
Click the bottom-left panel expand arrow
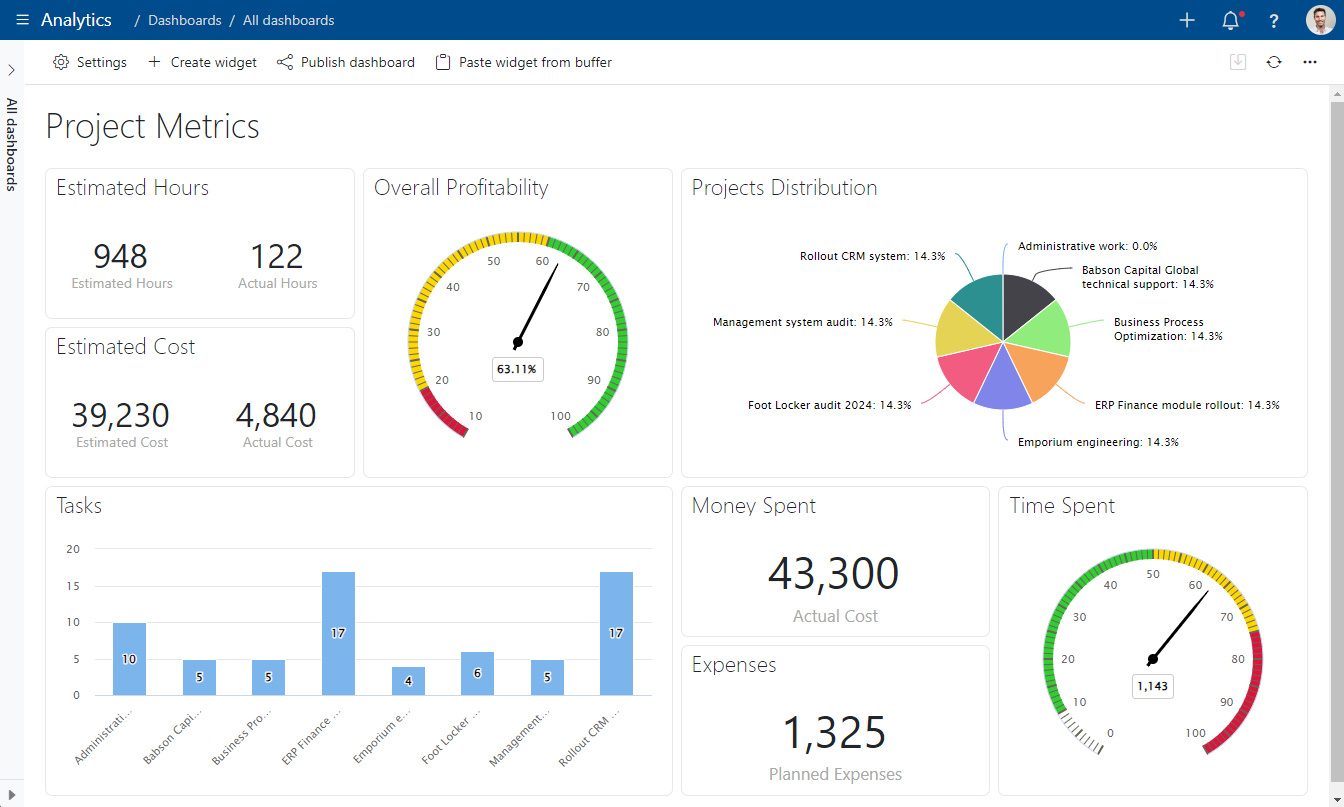point(11,795)
